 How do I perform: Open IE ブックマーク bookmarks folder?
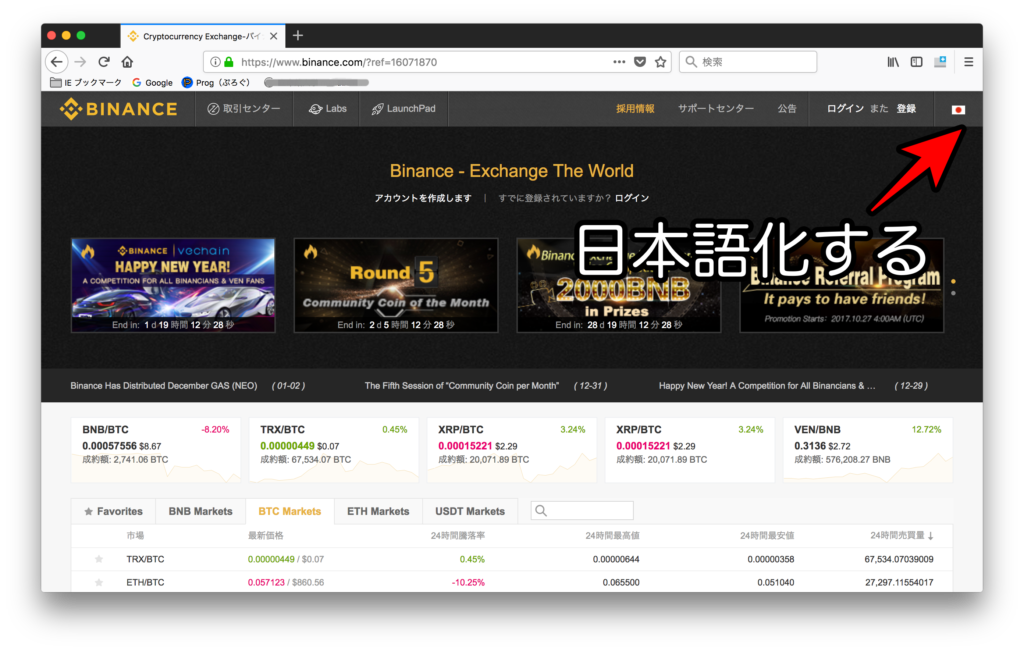[x=86, y=82]
